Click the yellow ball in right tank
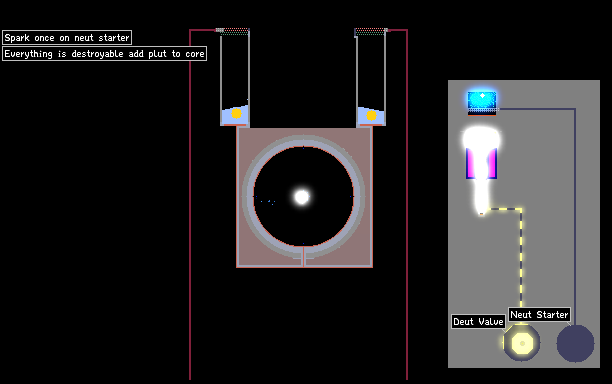This screenshot has width=612, height=384. coord(372,116)
